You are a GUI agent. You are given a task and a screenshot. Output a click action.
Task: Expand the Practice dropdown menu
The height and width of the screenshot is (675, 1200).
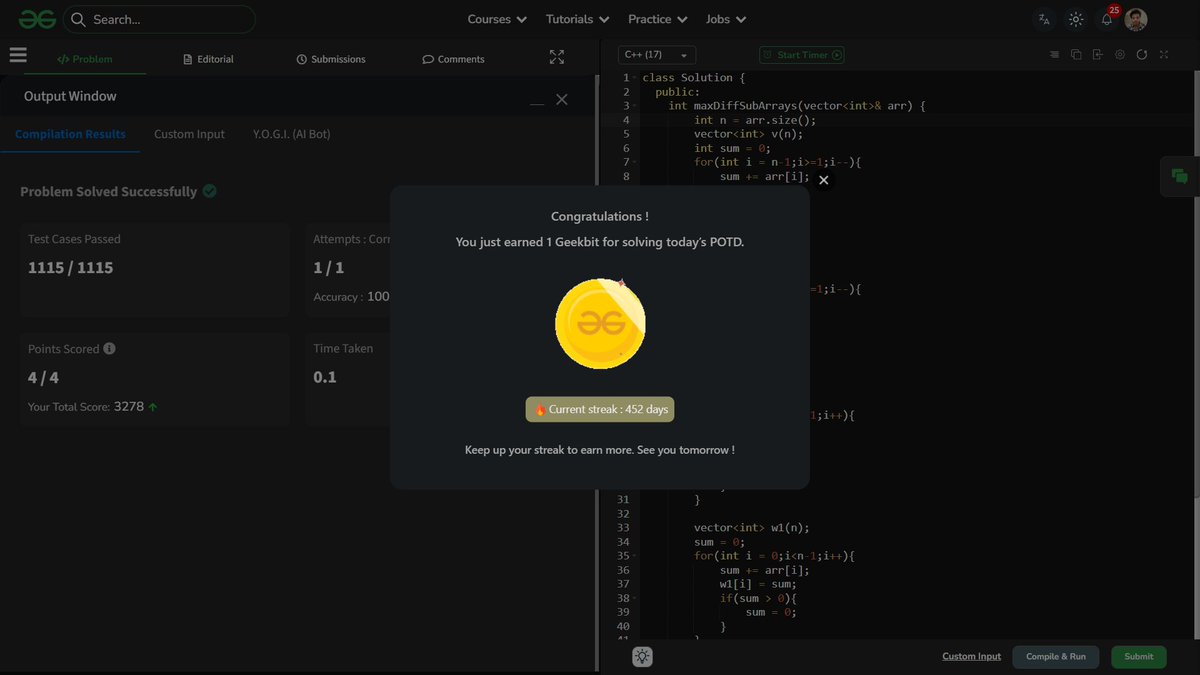tap(657, 19)
